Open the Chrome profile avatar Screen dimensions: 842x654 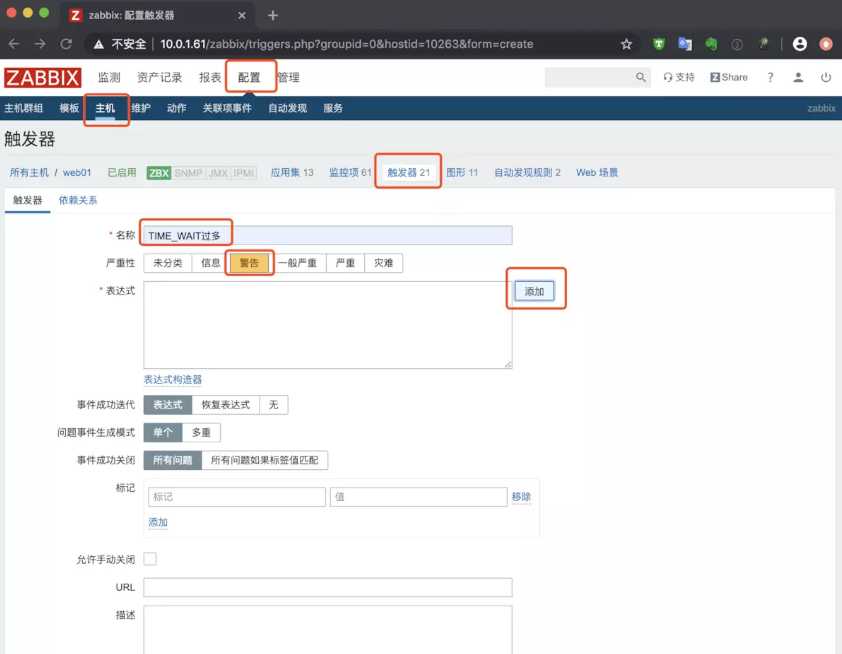coord(800,44)
